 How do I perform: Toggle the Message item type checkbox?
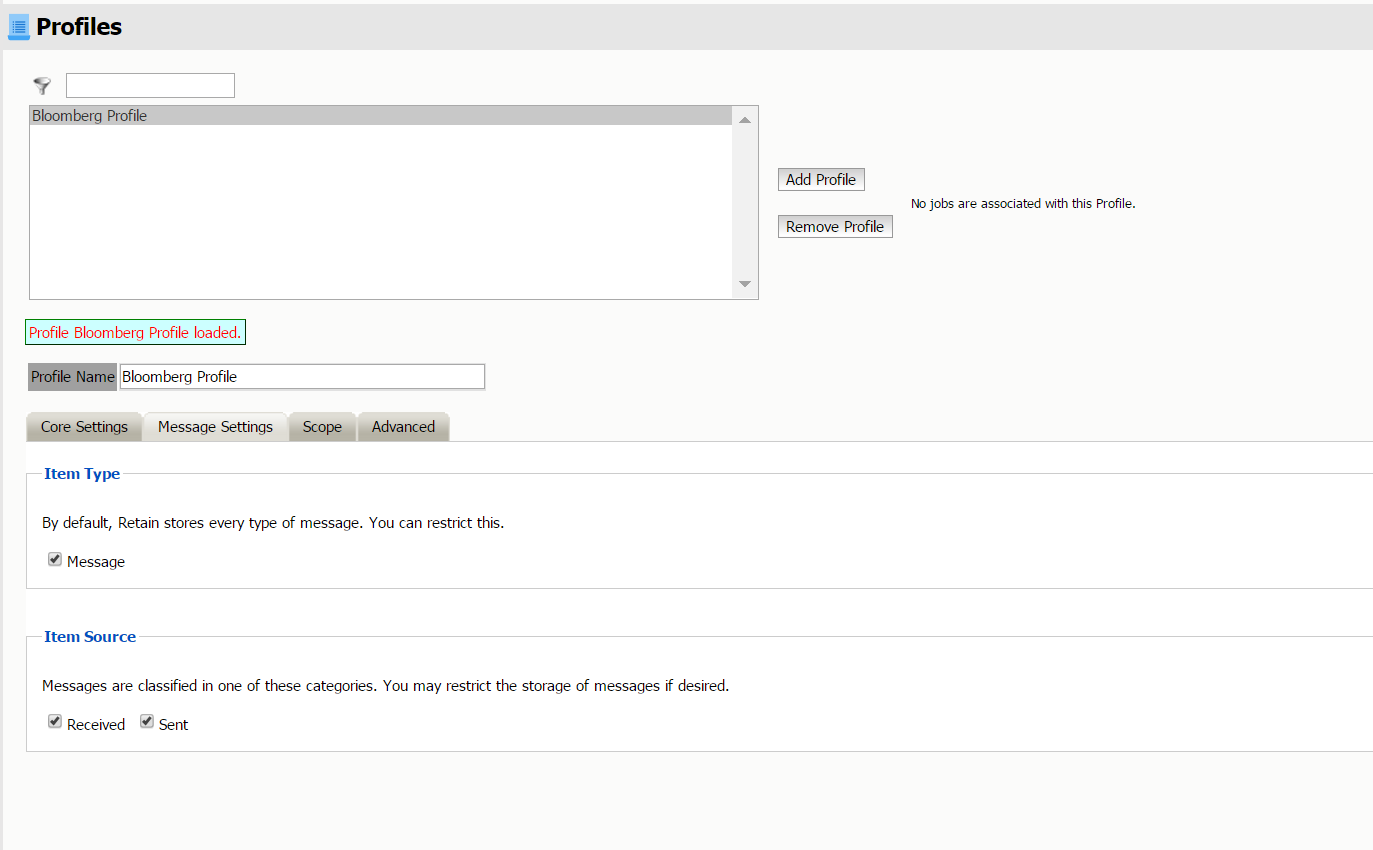(x=55, y=560)
